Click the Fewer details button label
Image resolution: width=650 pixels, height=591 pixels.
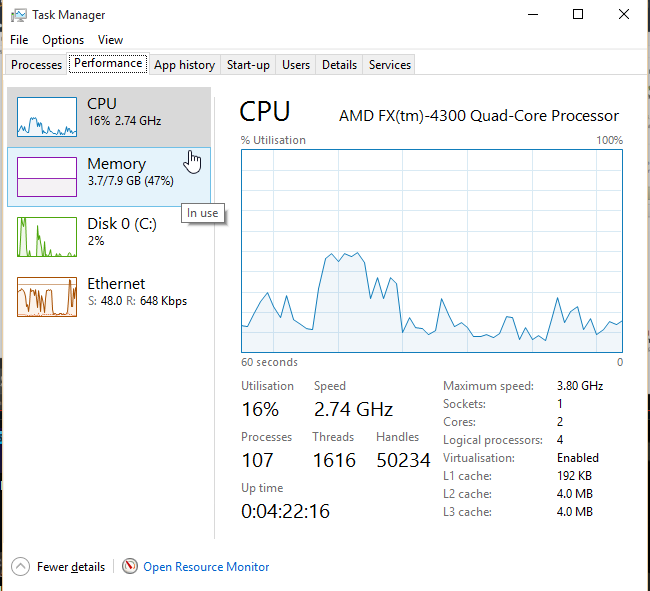tap(71, 567)
